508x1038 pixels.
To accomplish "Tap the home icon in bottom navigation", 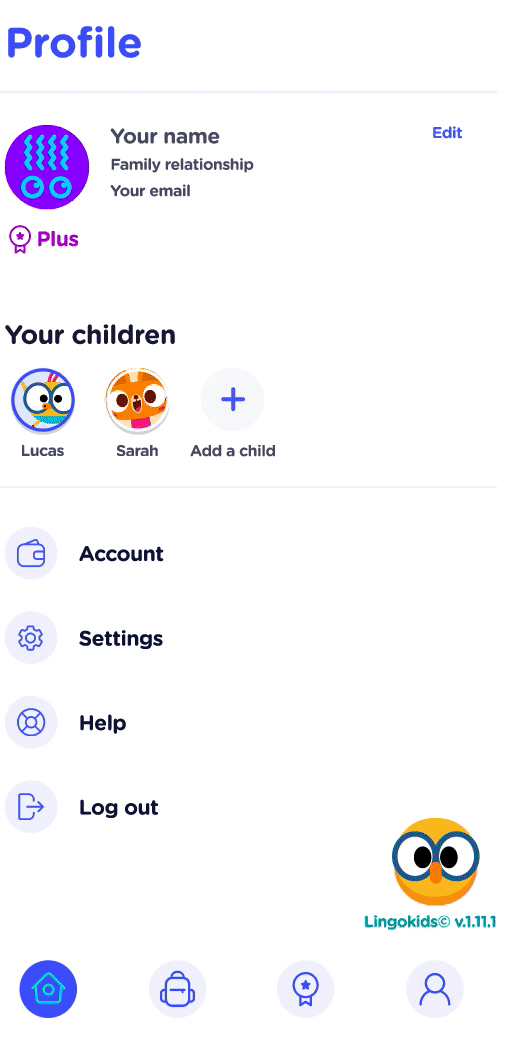I will pos(48,989).
